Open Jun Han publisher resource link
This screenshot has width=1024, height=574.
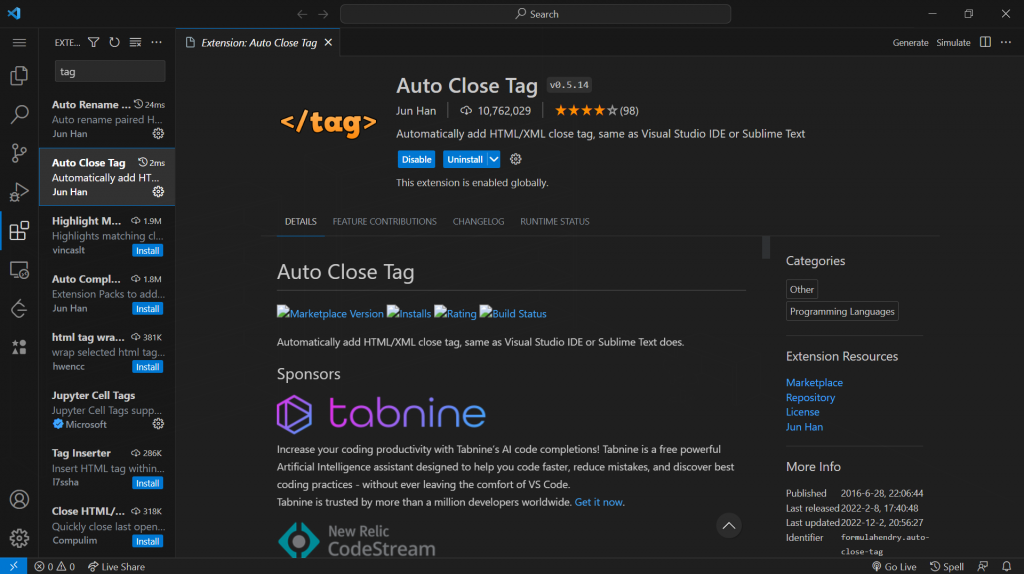click(x=804, y=427)
